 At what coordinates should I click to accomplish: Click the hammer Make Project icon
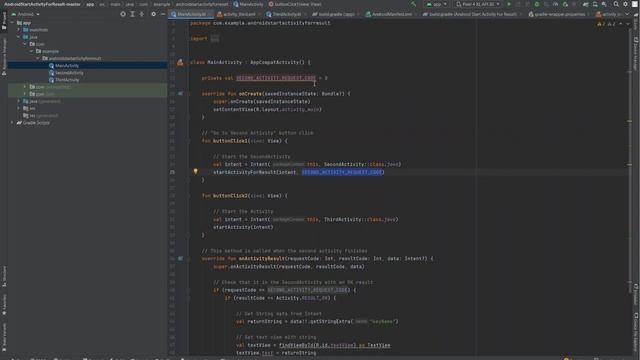pos(413,4)
